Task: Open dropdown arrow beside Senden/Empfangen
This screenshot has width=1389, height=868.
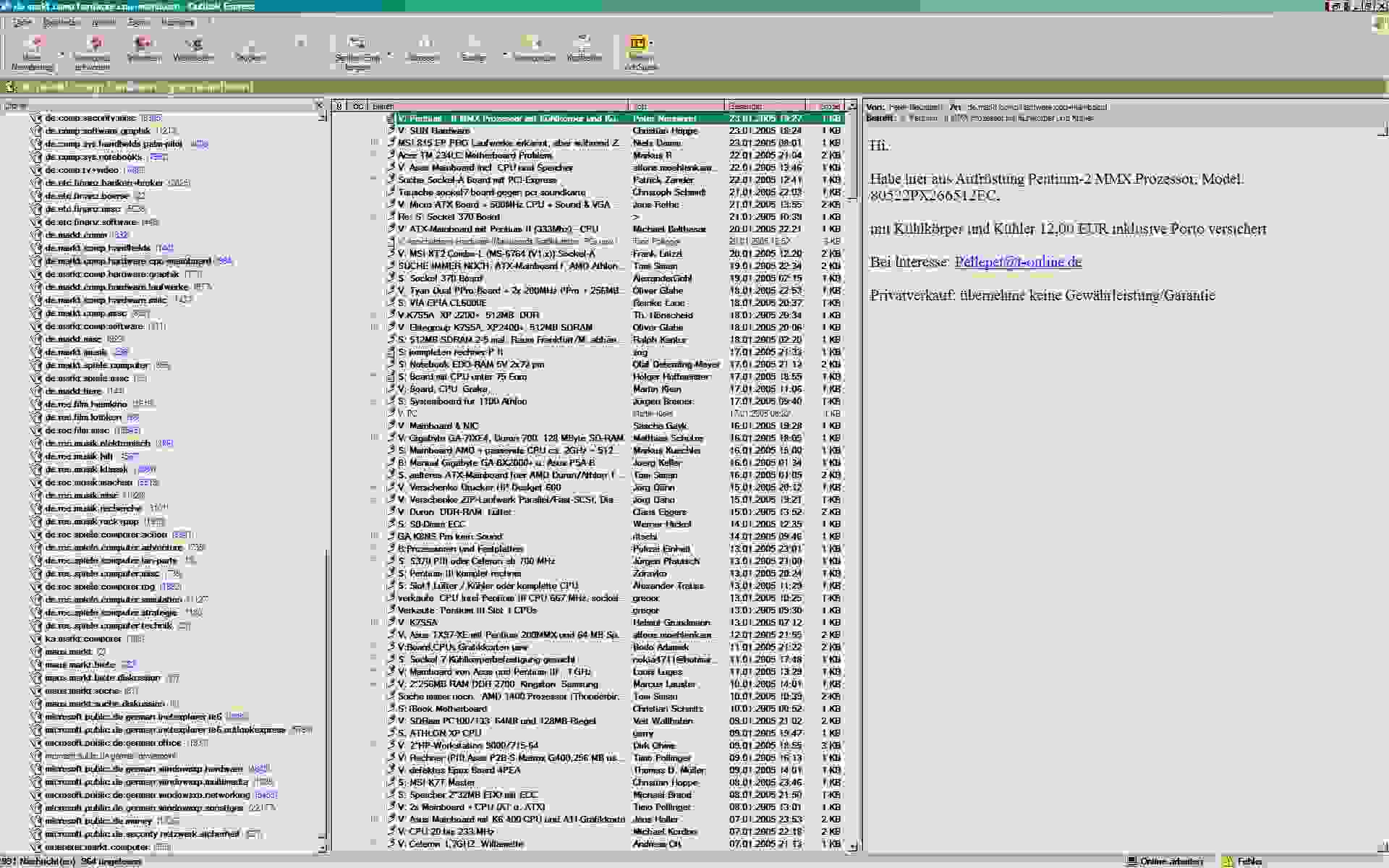Action: click(x=390, y=55)
